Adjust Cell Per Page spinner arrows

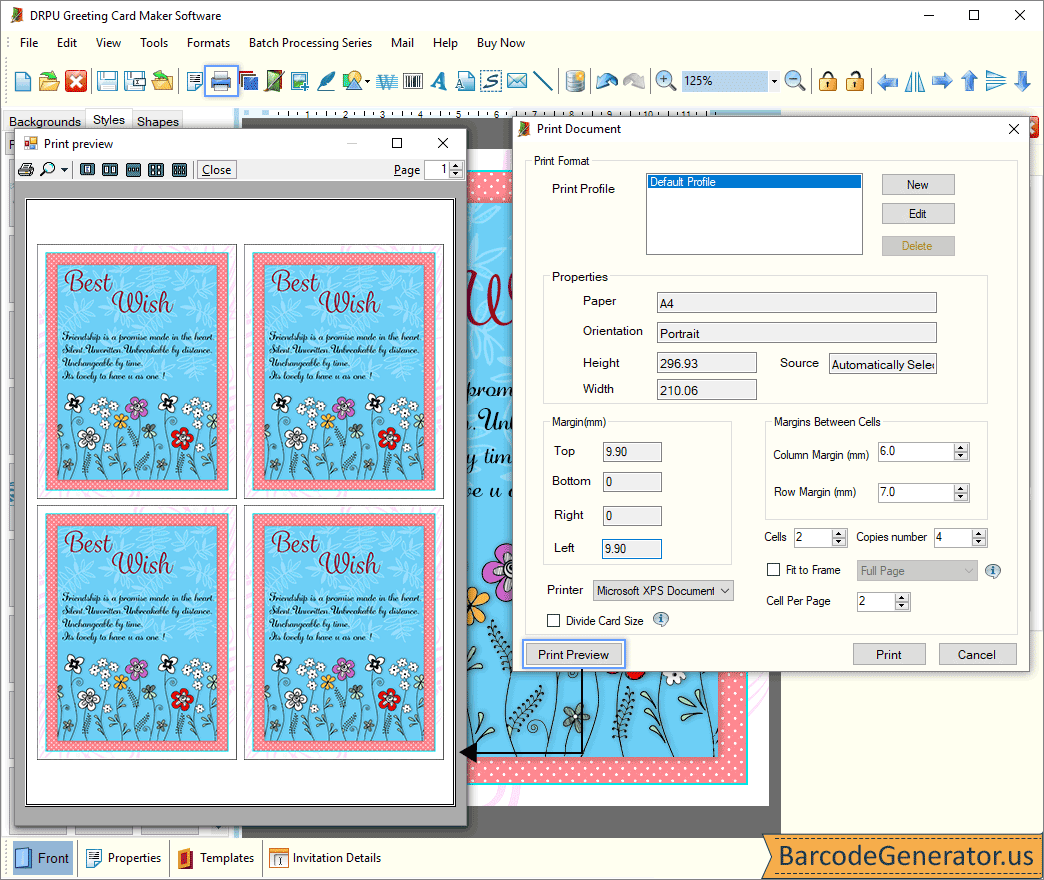tap(902, 602)
